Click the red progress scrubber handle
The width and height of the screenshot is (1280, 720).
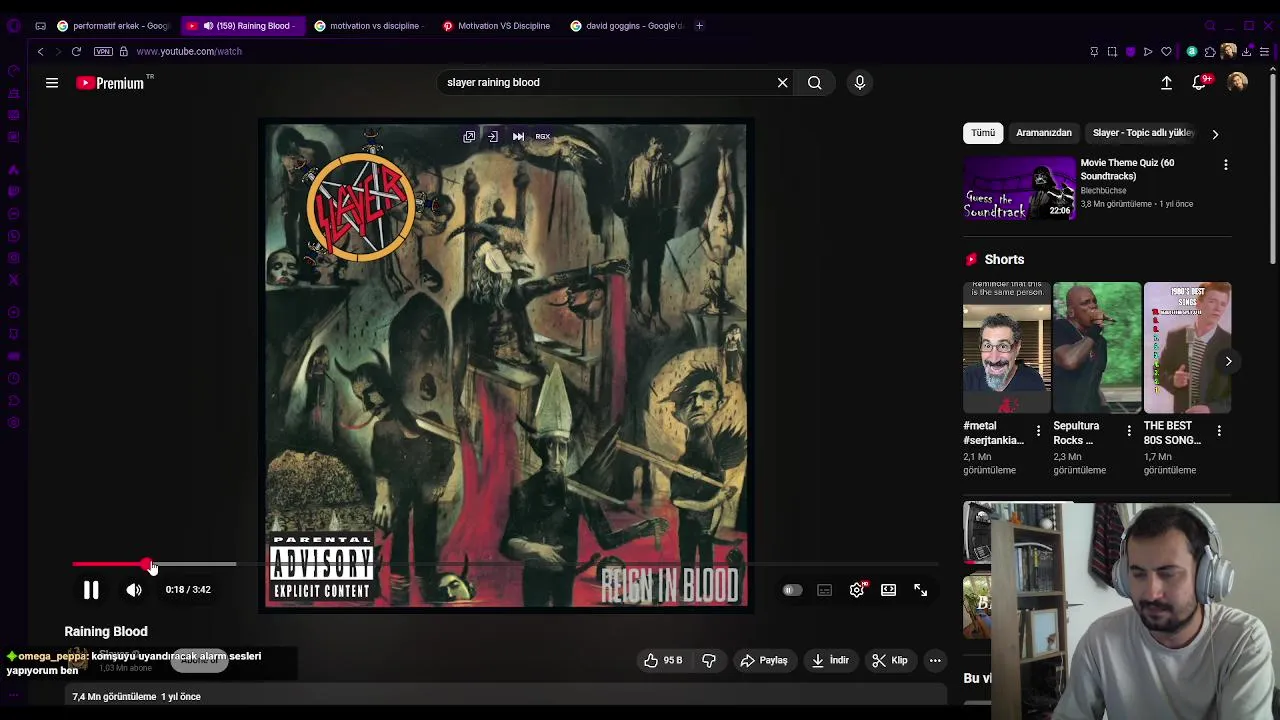click(147, 565)
